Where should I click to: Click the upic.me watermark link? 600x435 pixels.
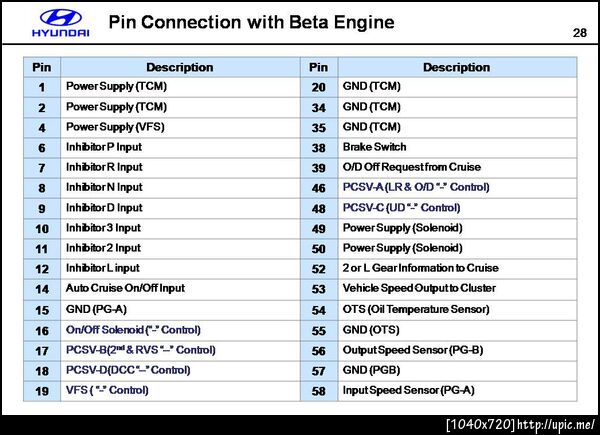click(x=553, y=425)
